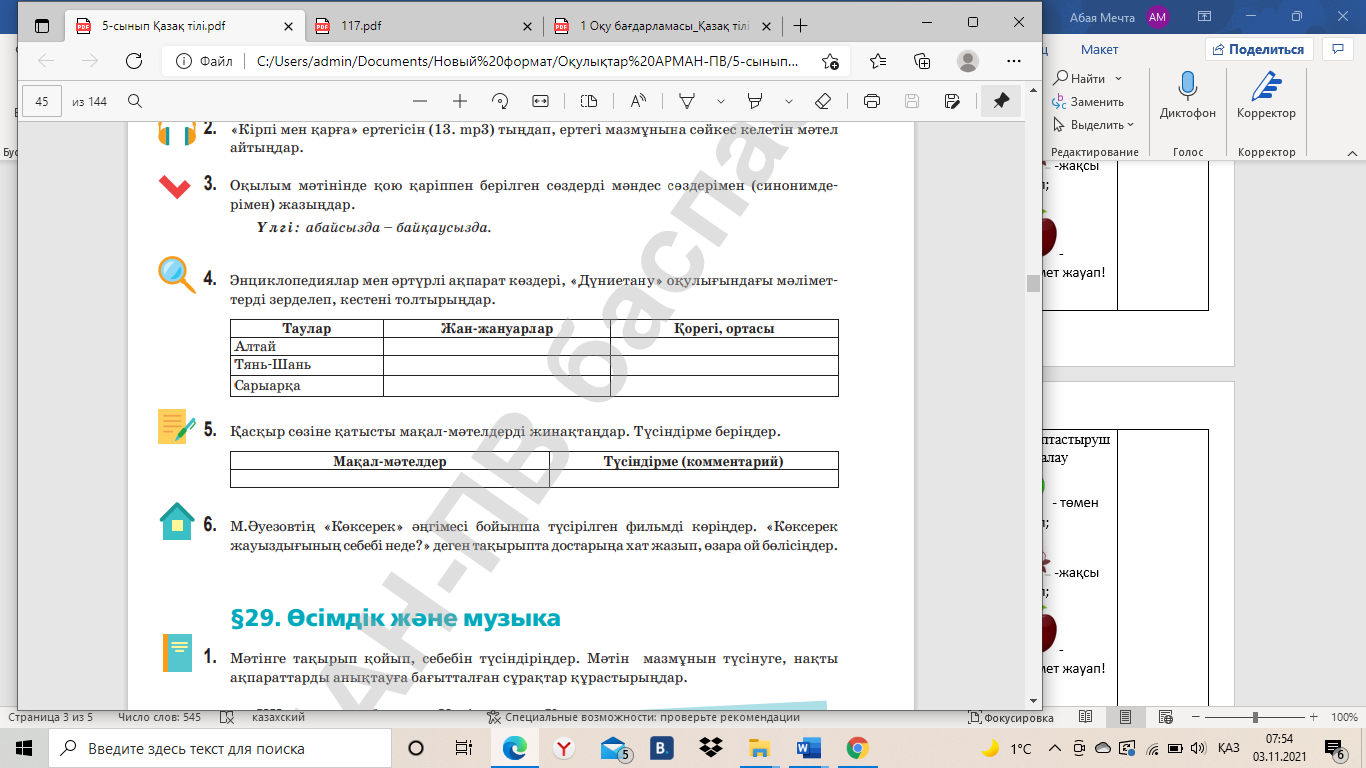The width and height of the screenshot is (1366, 768).
Task: Open Word spelling check status icon
Action: coord(228,717)
